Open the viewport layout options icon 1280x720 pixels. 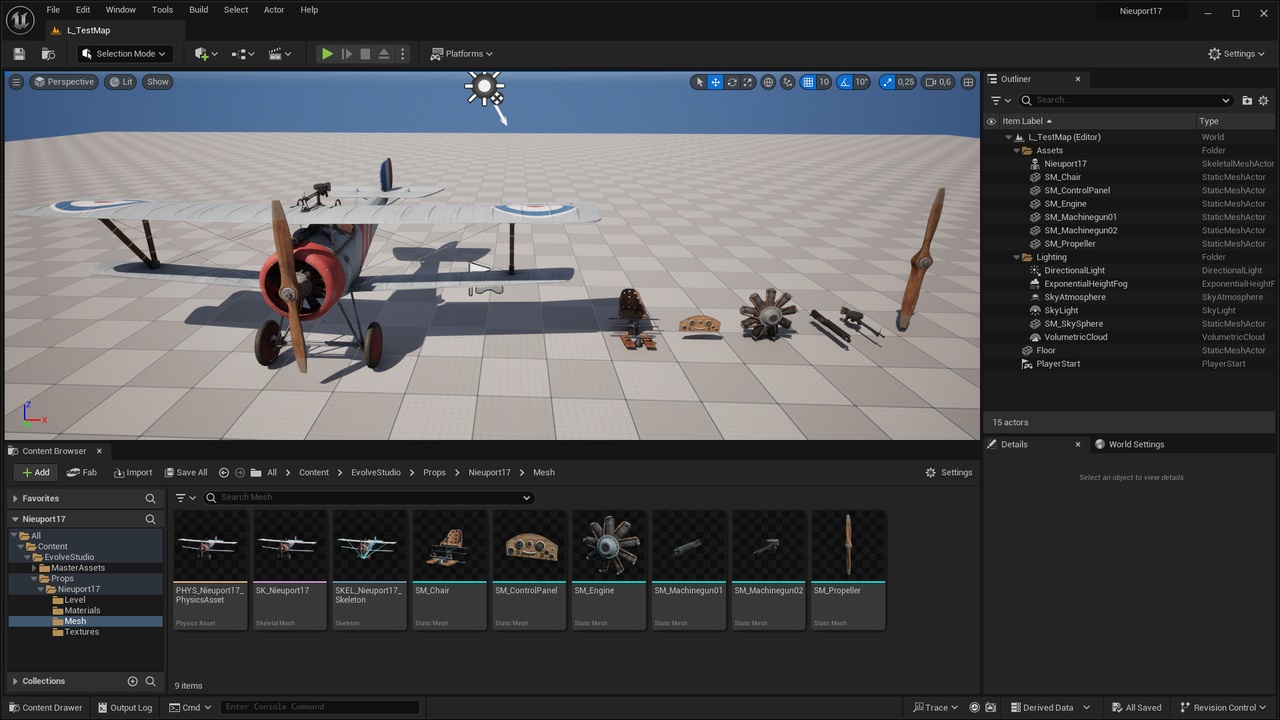[x=968, y=82]
